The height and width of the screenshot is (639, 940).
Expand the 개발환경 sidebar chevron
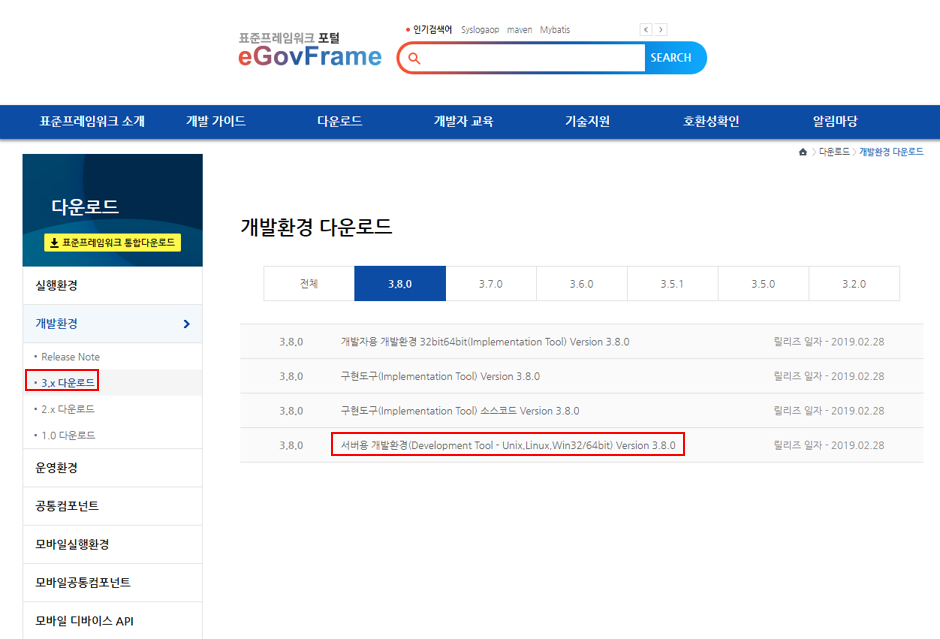[x=187, y=324]
